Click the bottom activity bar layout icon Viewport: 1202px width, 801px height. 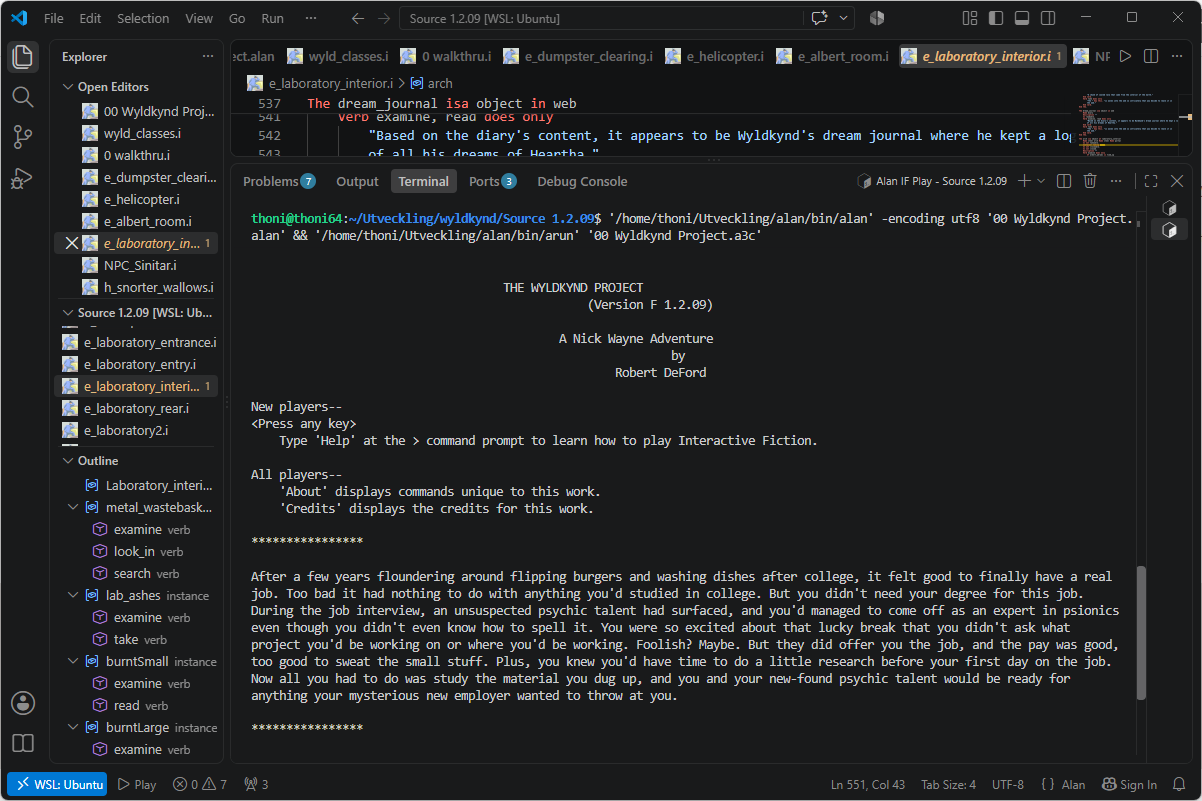(x=22, y=743)
